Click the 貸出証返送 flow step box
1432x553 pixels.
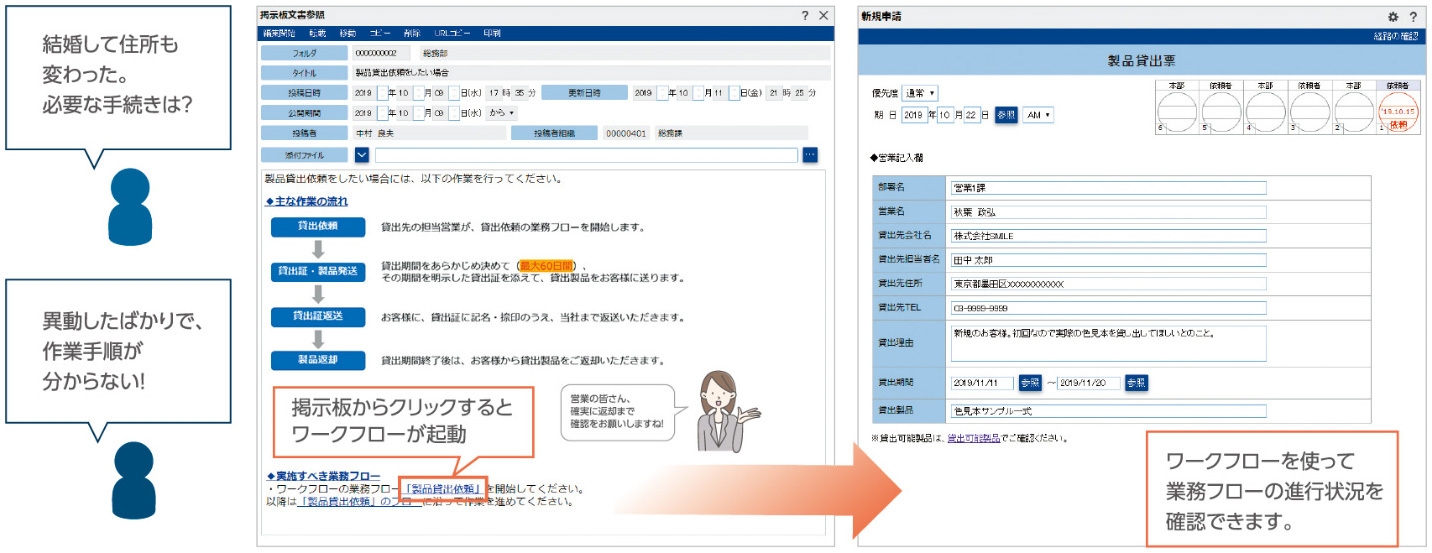click(x=317, y=316)
